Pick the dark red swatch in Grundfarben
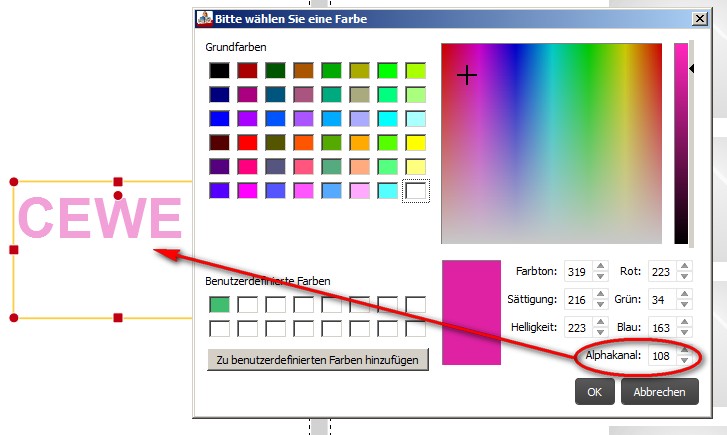 click(247, 70)
